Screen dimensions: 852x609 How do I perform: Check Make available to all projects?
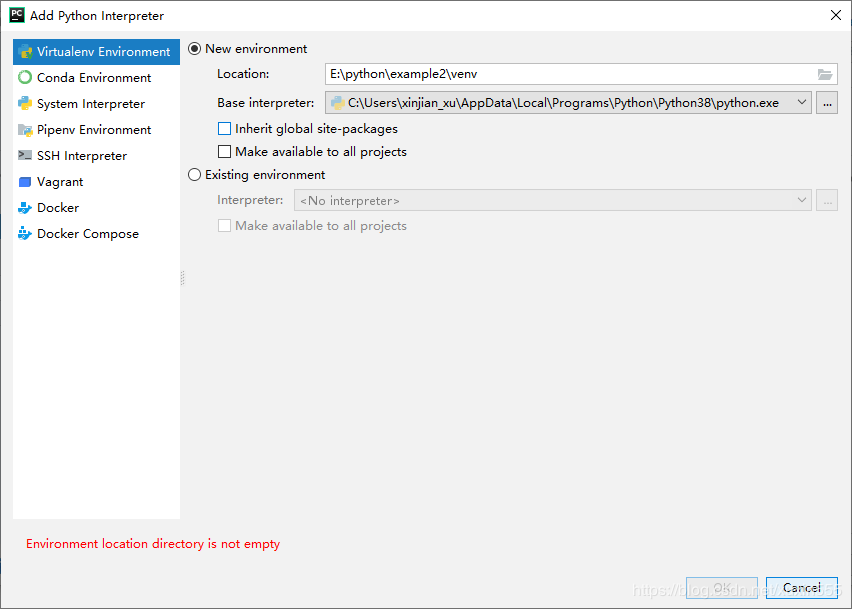pos(224,152)
